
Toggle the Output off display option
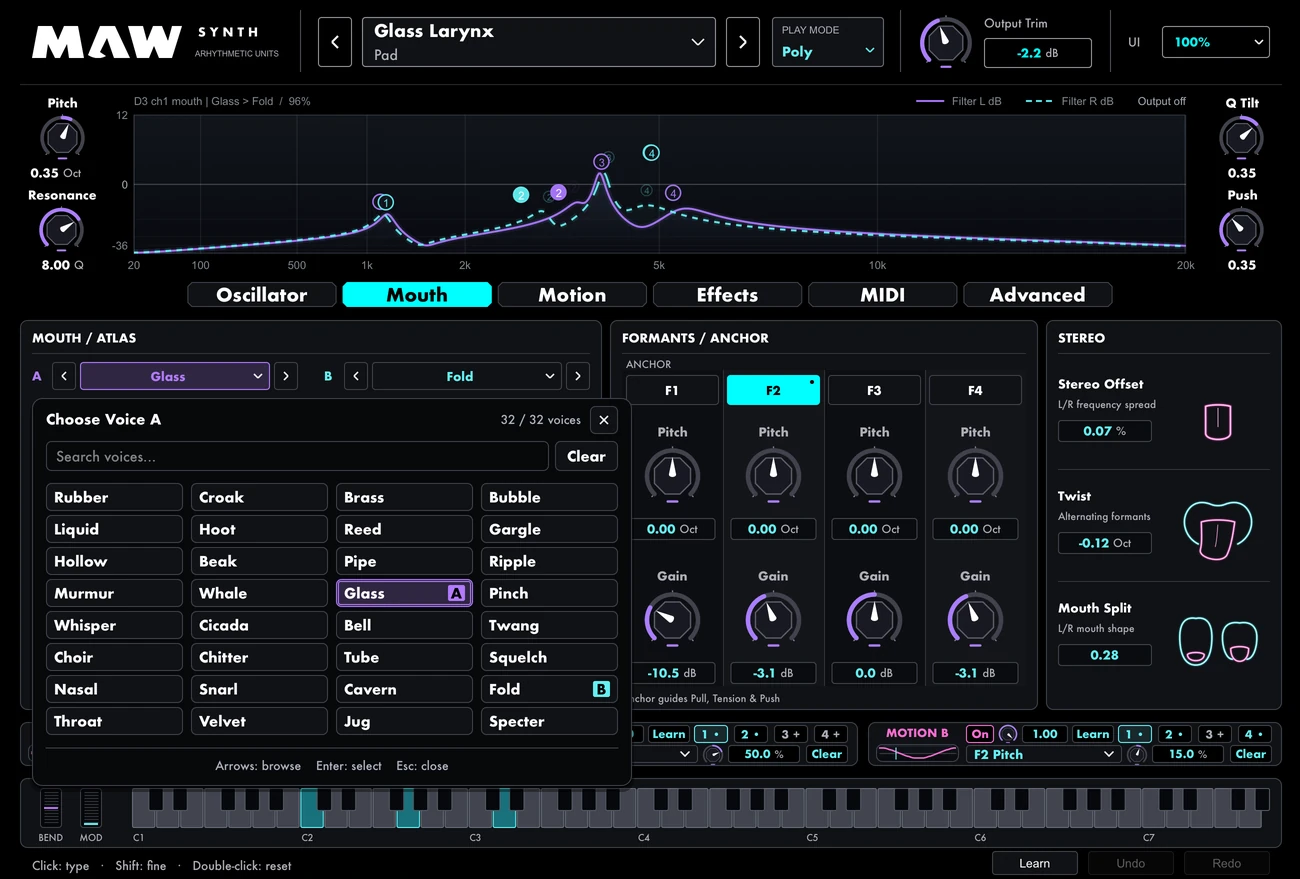coord(1161,101)
